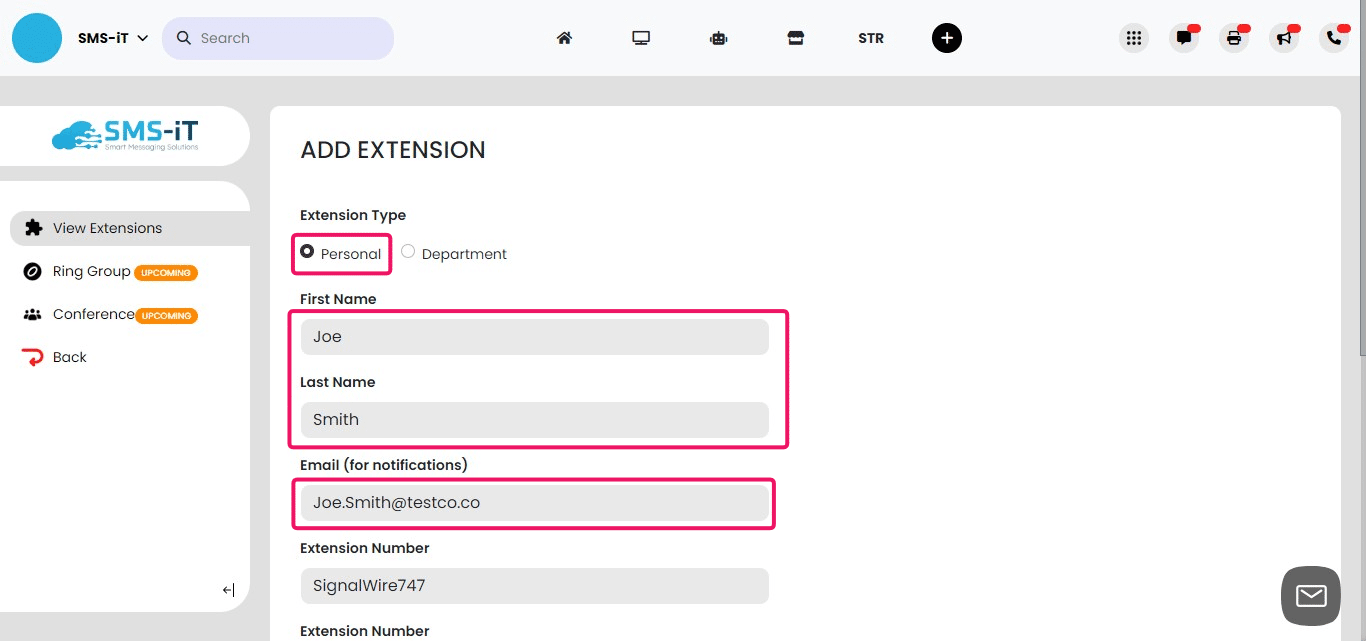Open the chat widget envelope icon

pyautogui.click(x=1310, y=595)
